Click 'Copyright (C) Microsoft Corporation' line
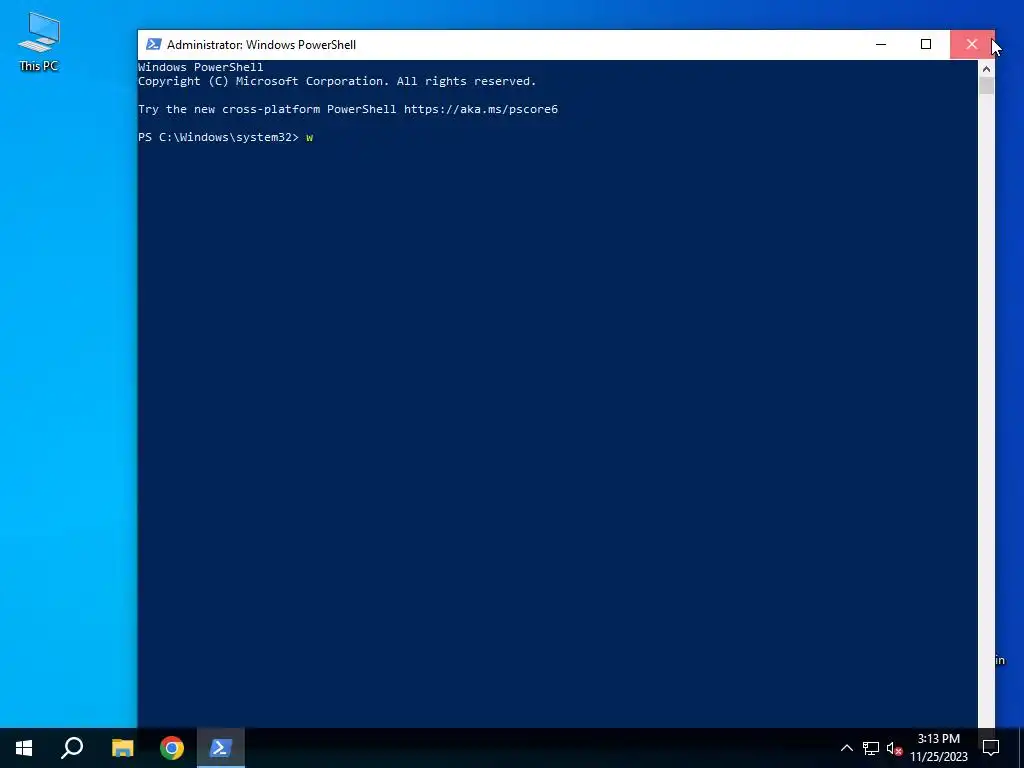The height and width of the screenshot is (768, 1024). click(337, 82)
